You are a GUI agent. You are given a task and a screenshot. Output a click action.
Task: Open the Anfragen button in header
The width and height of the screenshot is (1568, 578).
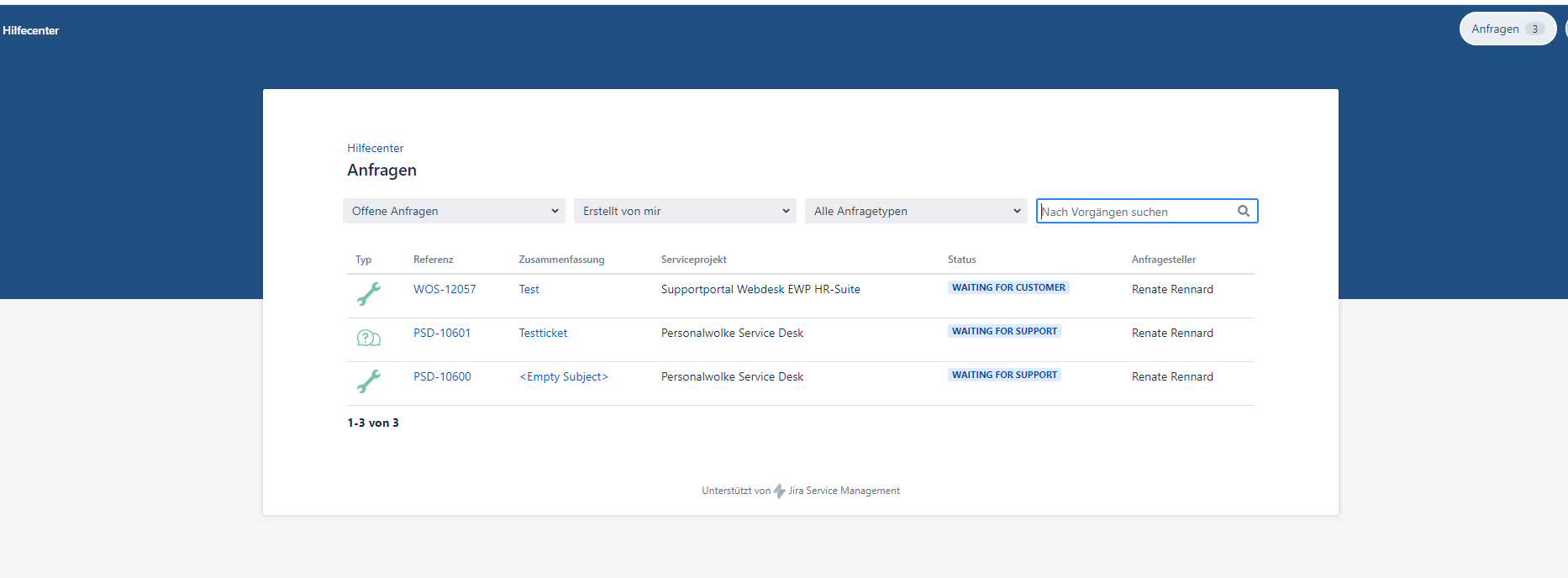[1496, 29]
